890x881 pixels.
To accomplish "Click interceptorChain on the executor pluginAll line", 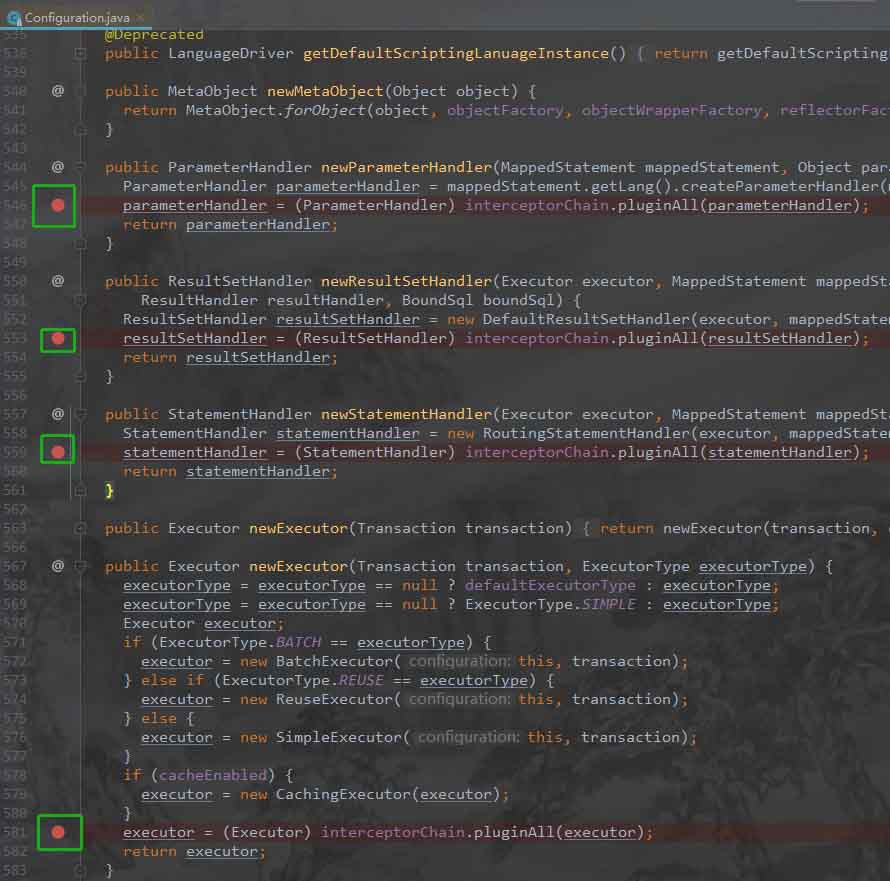I will (393, 832).
